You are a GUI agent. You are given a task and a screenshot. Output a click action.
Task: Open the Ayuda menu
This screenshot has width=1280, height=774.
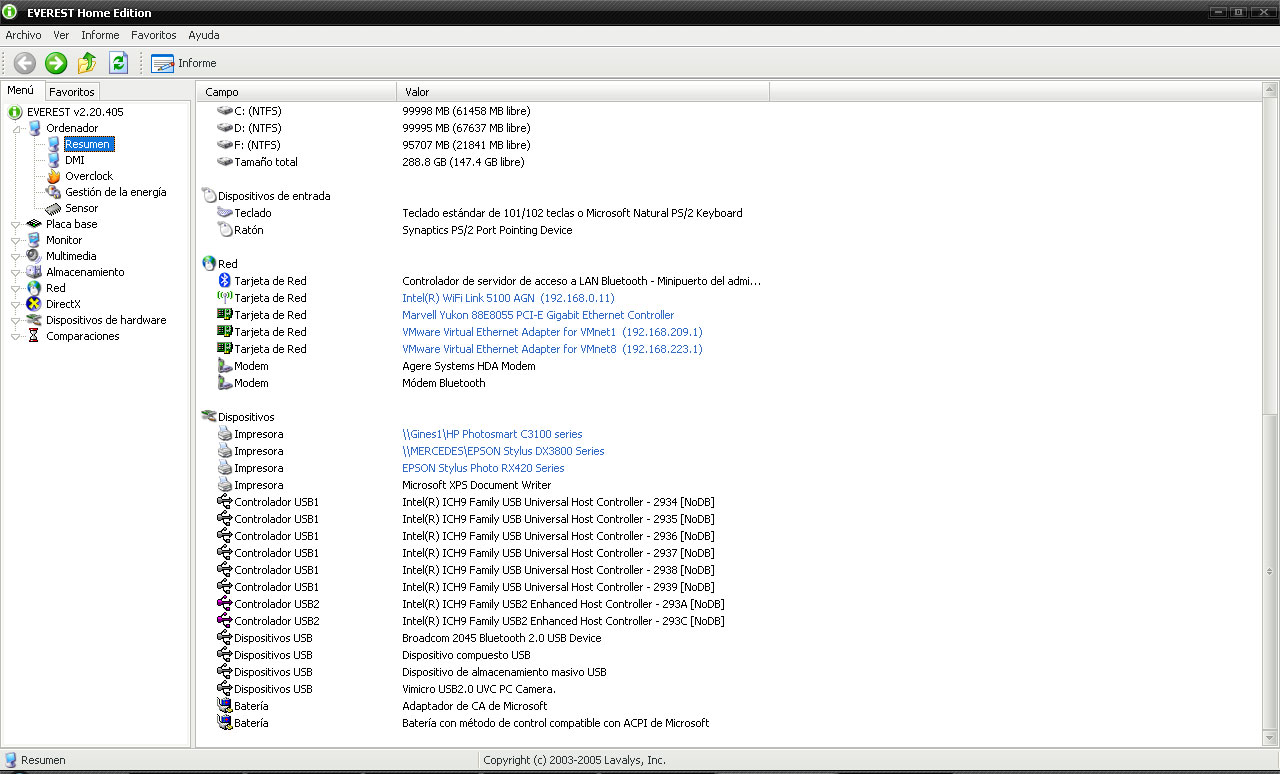tap(204, 35)
